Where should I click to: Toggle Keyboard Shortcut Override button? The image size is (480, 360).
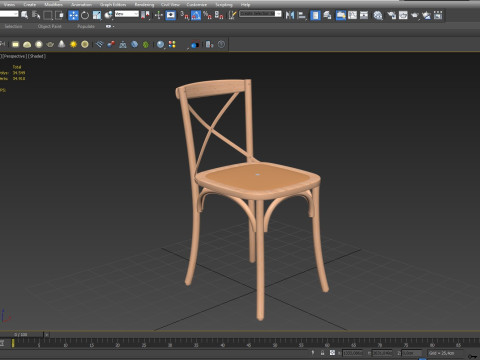pyautogui.click(x=171, y=15)
